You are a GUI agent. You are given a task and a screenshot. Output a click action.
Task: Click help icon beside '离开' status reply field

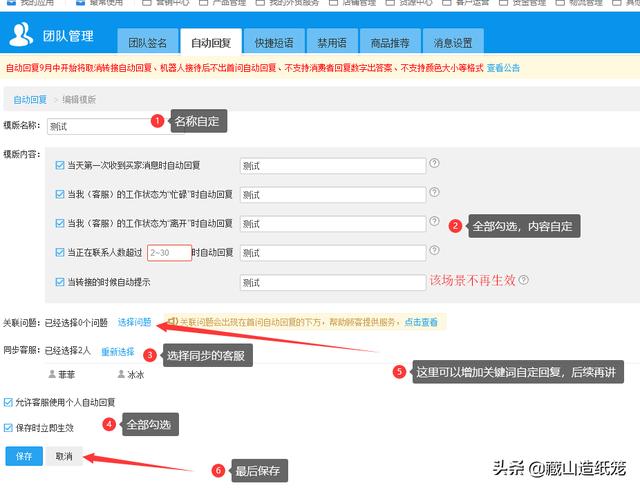click(434, 221)
